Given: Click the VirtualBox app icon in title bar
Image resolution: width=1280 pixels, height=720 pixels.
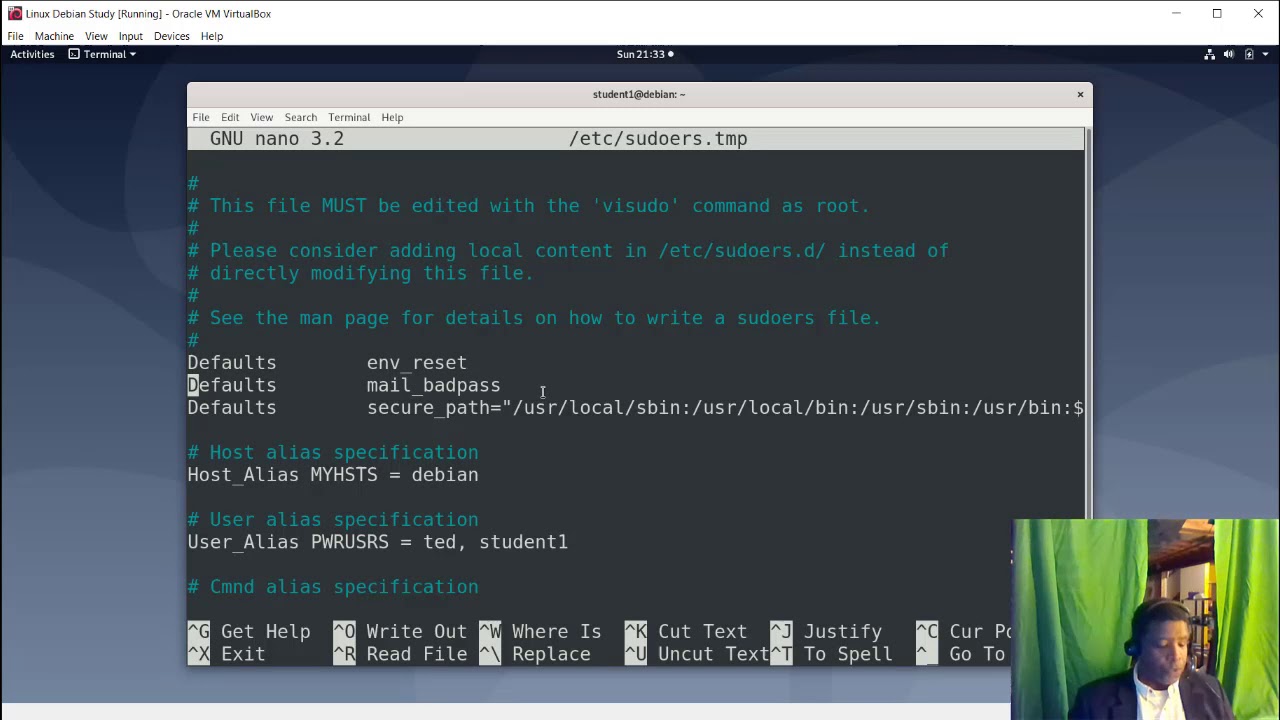Looking at the screenshot, I should point(14,14).
